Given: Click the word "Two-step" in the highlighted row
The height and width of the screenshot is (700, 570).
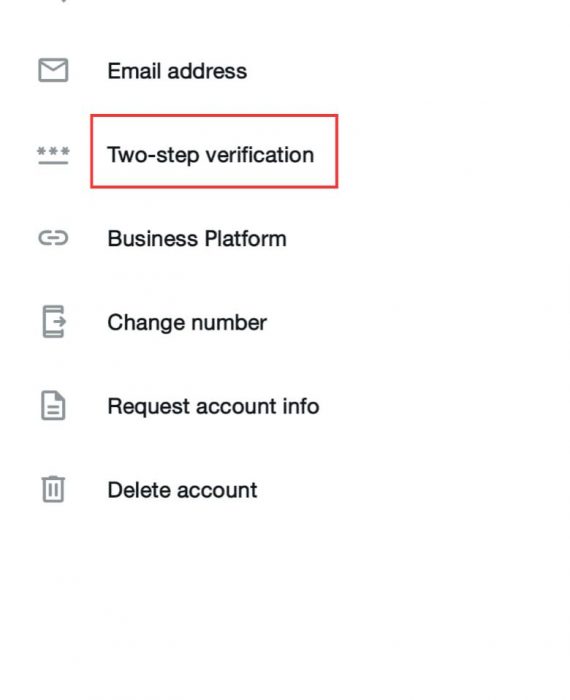Looking at the screenshot, I should coord(153,155).
